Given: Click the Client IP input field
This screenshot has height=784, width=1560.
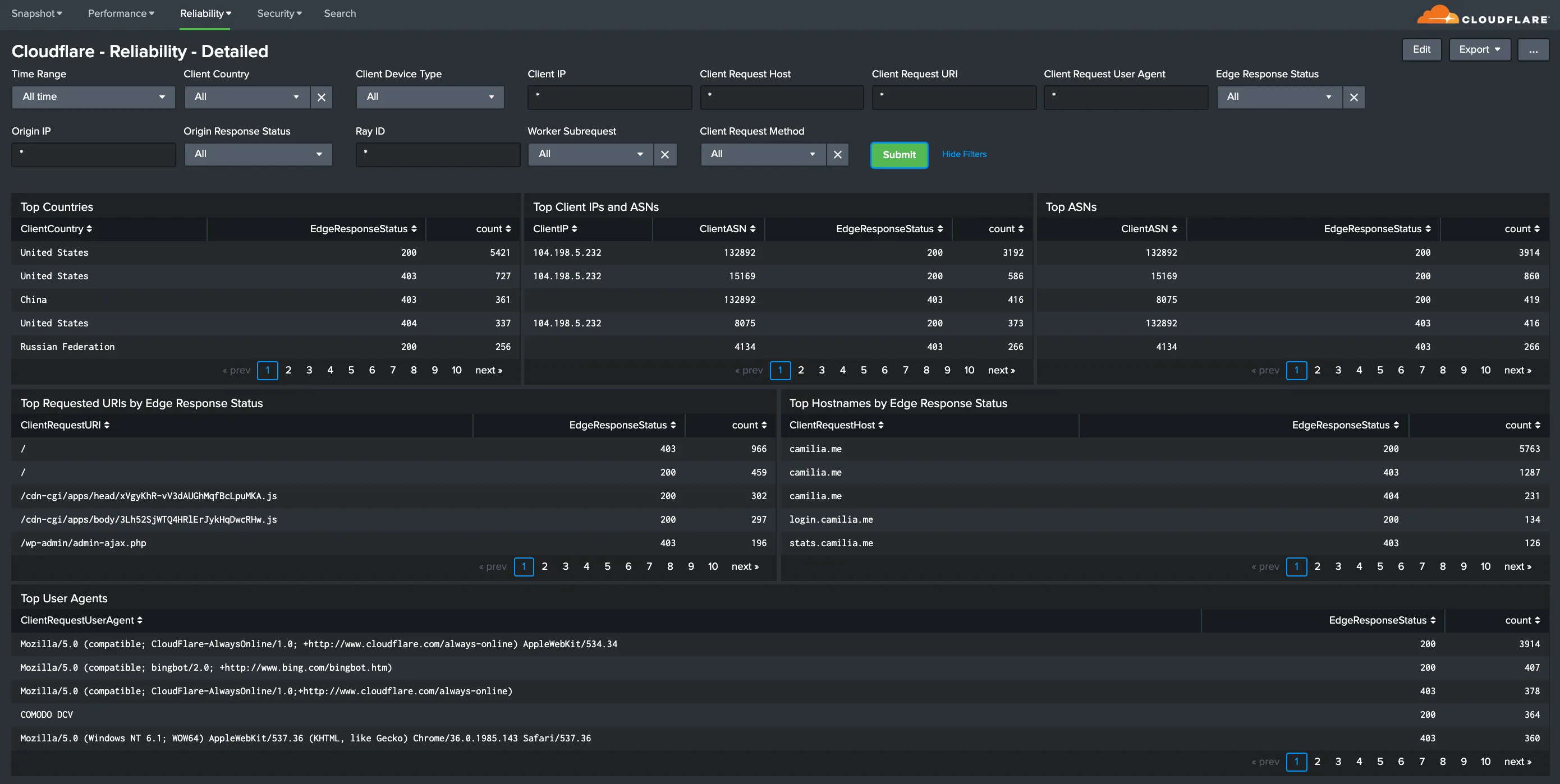Looking at the screenshot, I should click(x=609, y=97).
